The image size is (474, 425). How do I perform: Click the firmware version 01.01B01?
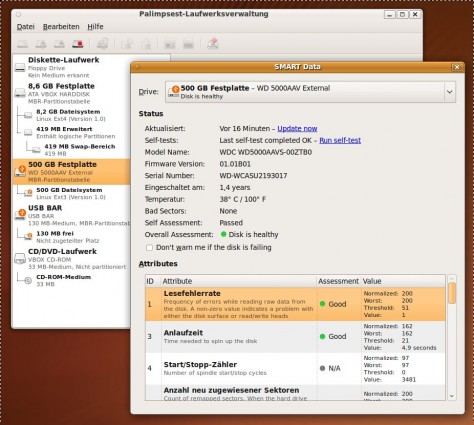pos(235,164)
